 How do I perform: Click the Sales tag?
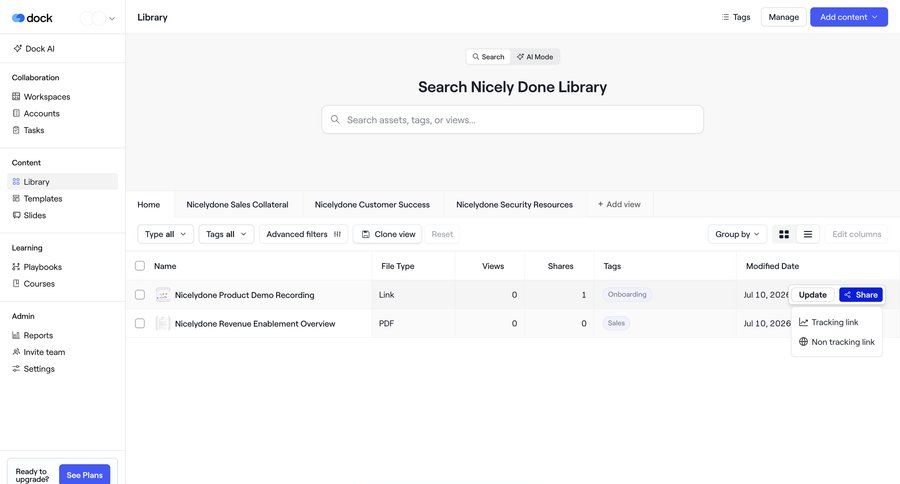click(616, 323)
